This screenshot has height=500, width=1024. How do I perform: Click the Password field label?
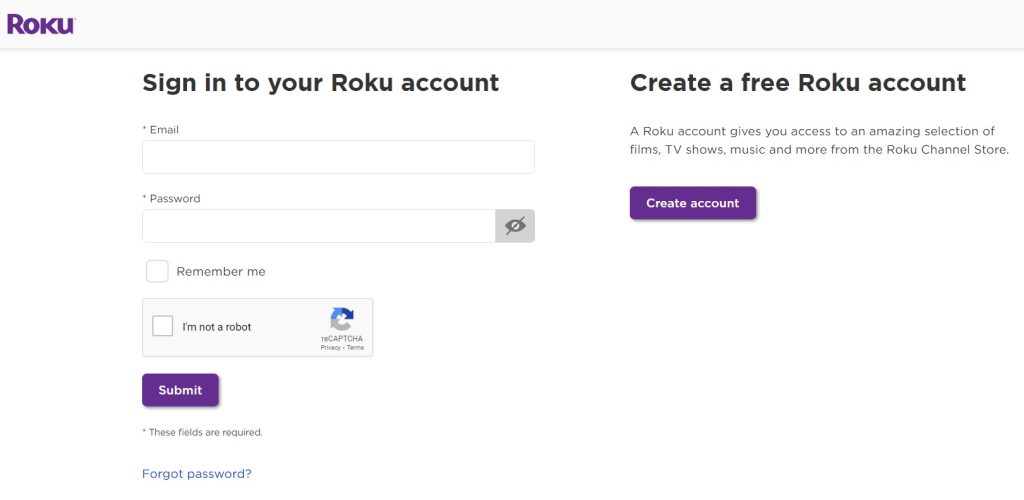pos(171,198)
